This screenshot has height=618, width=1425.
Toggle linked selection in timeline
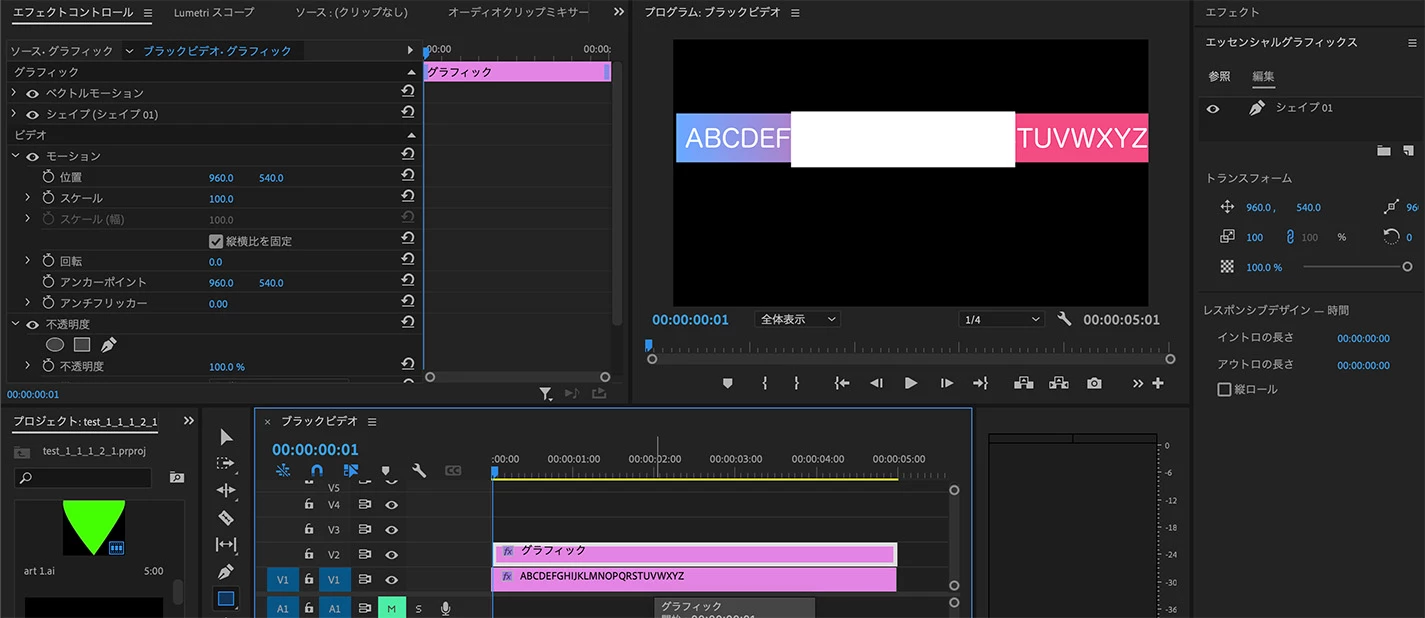point(351,470)
